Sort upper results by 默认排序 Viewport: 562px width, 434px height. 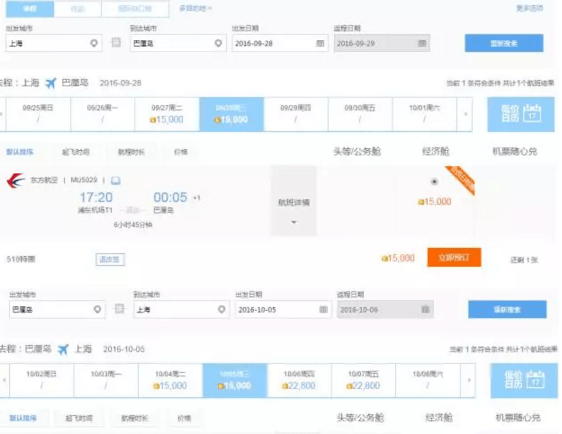[20, 152]
